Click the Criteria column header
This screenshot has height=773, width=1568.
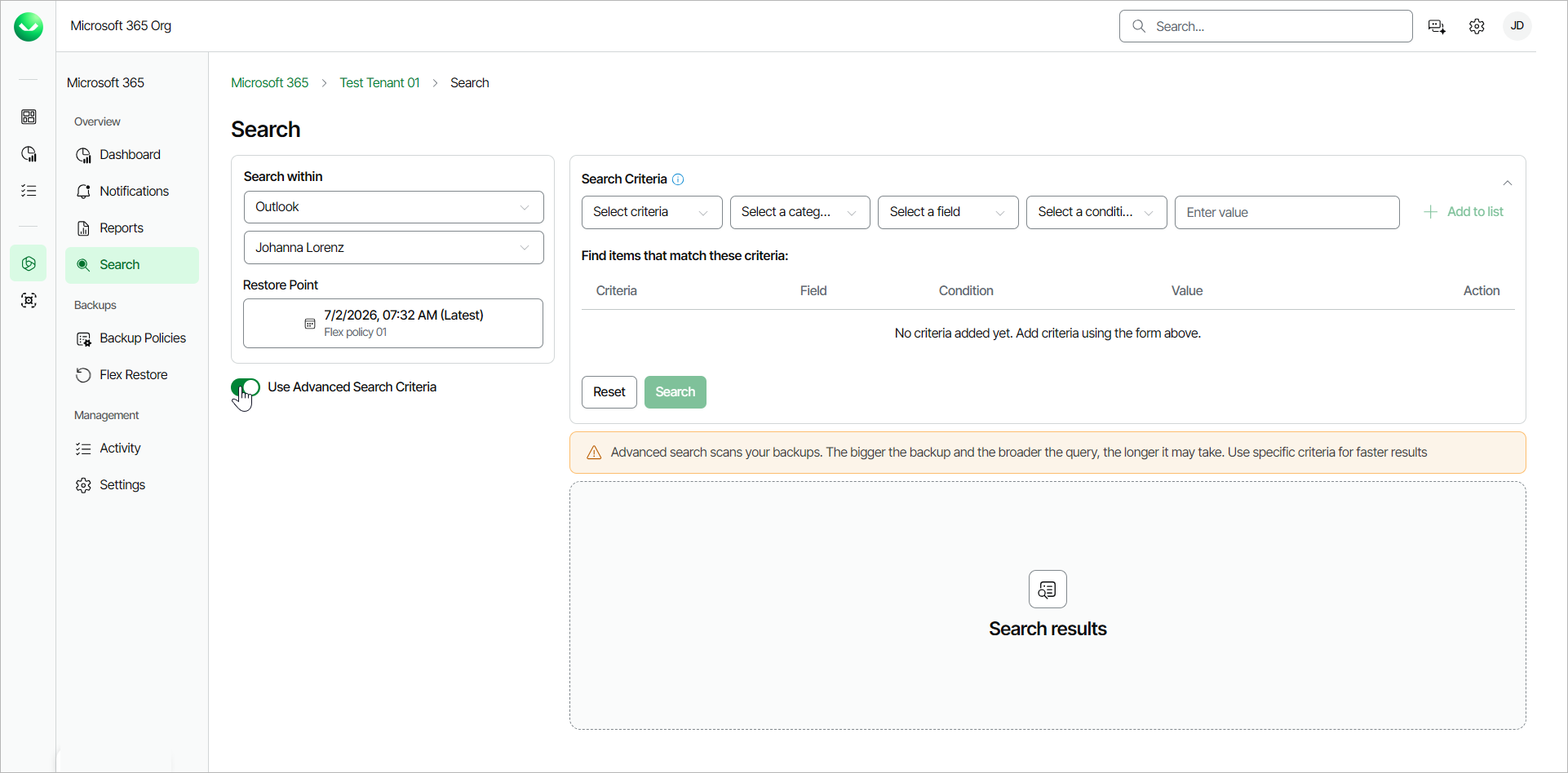click(617, 291)
